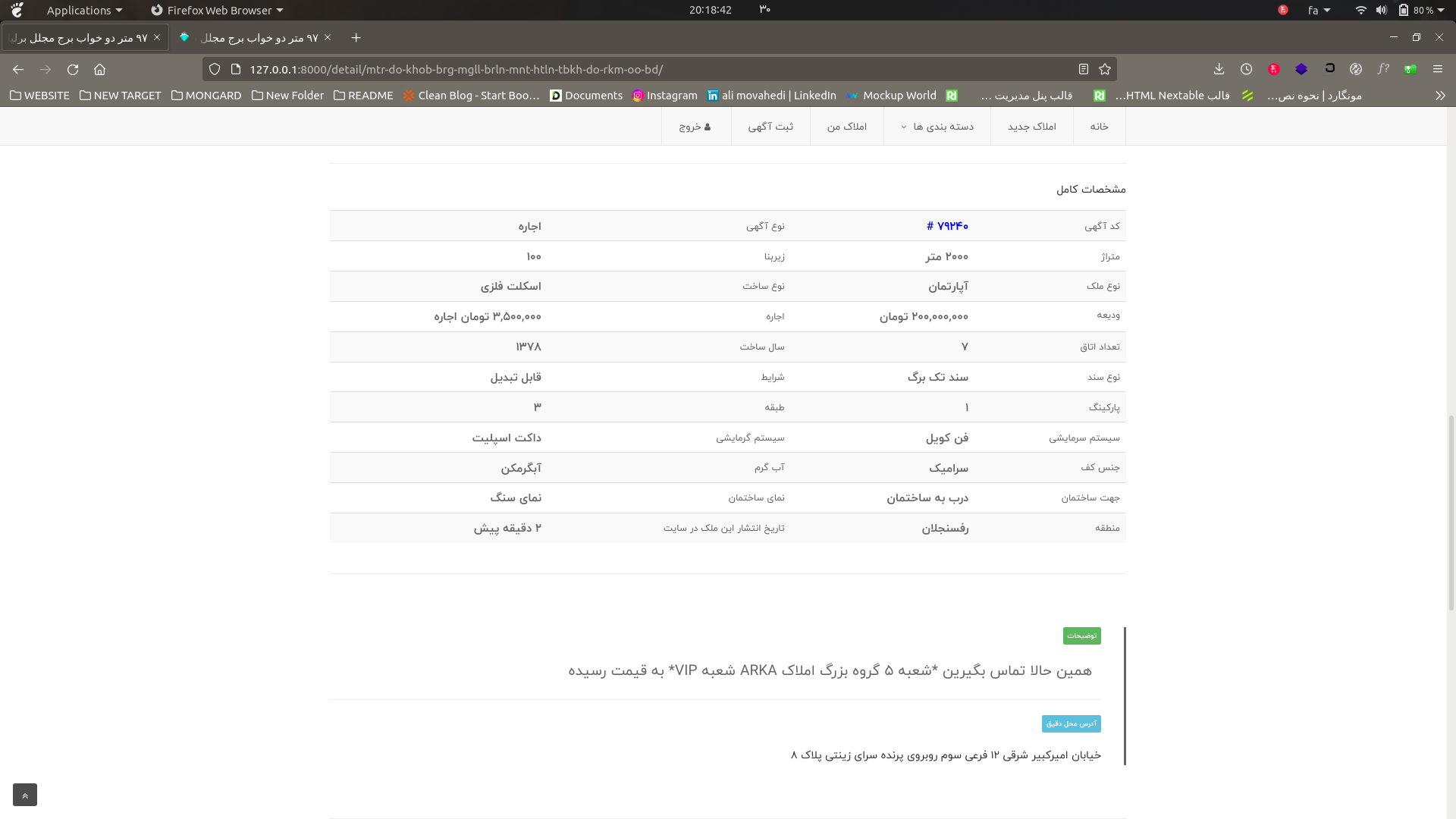Screen dimensions: 1456x819
Task: Click the ۷۹۲۴۰ # ad code link
Action: pyautogui.click(x=948, y=225)
